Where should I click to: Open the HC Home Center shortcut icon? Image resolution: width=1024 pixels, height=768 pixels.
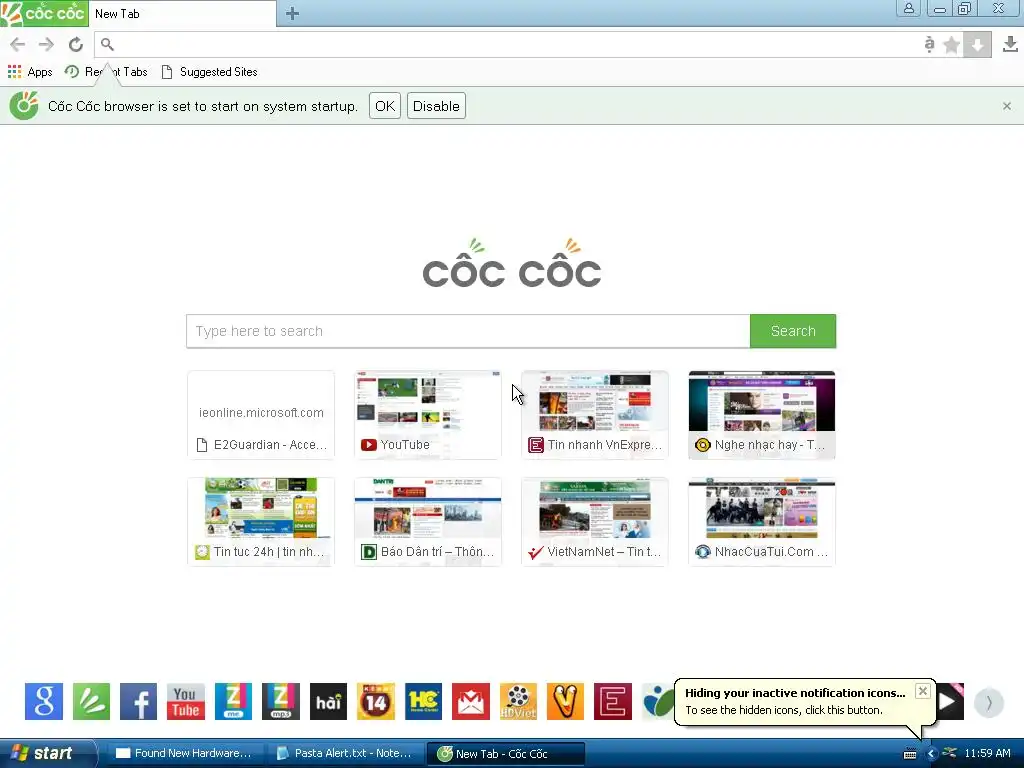pyautogui.click(x=423, y=701)
